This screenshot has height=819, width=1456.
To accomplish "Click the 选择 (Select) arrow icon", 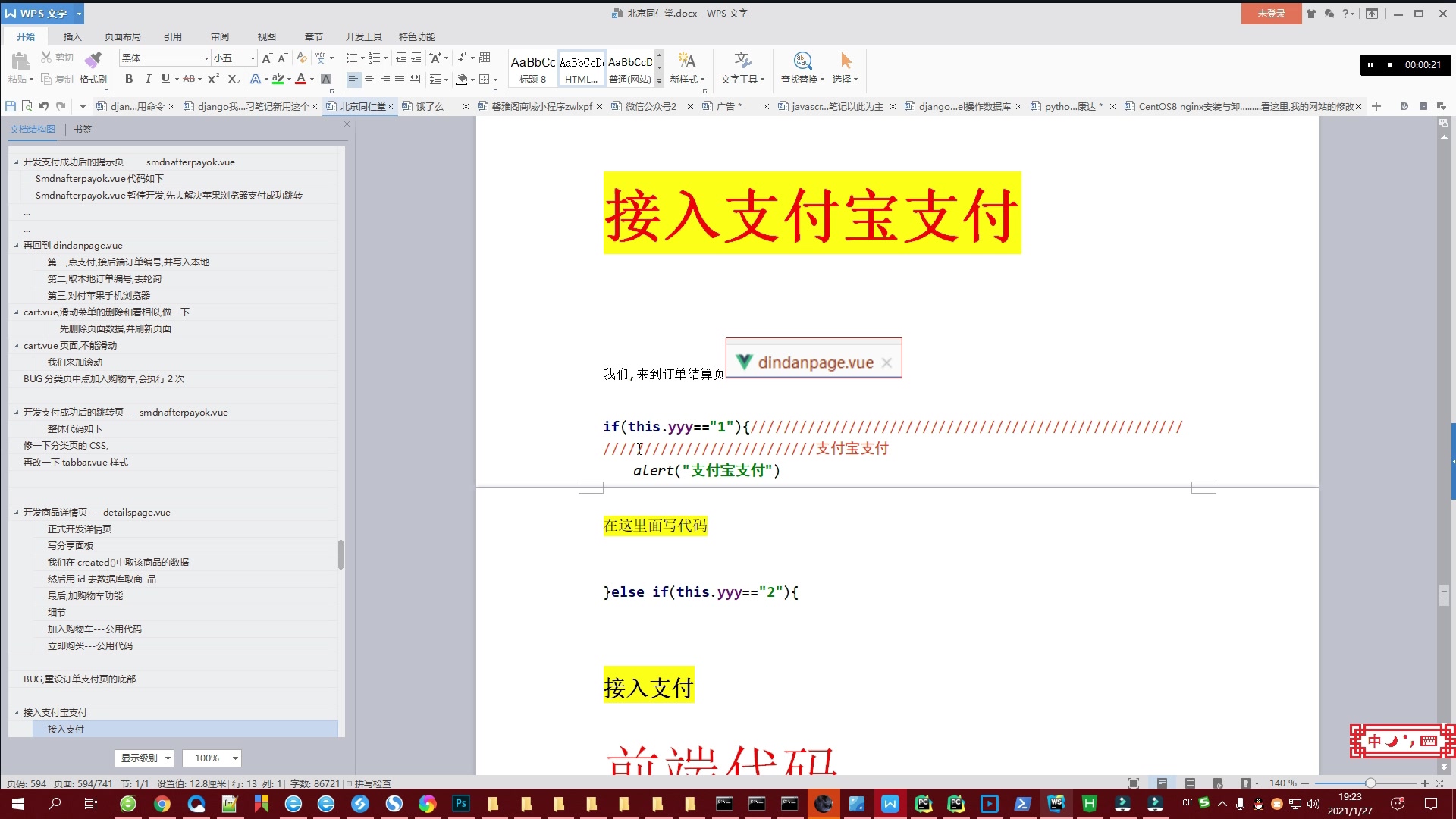I will coord(846,68).
